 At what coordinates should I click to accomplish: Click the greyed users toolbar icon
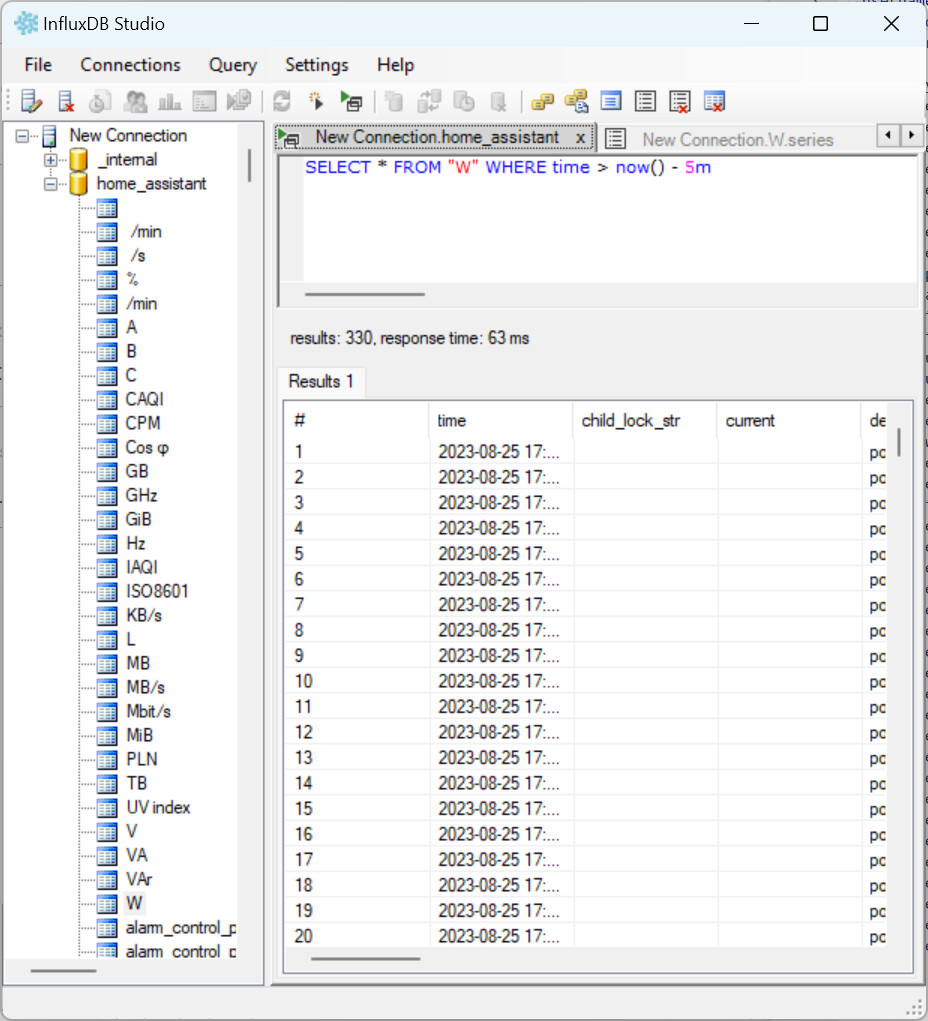(135, 102)
